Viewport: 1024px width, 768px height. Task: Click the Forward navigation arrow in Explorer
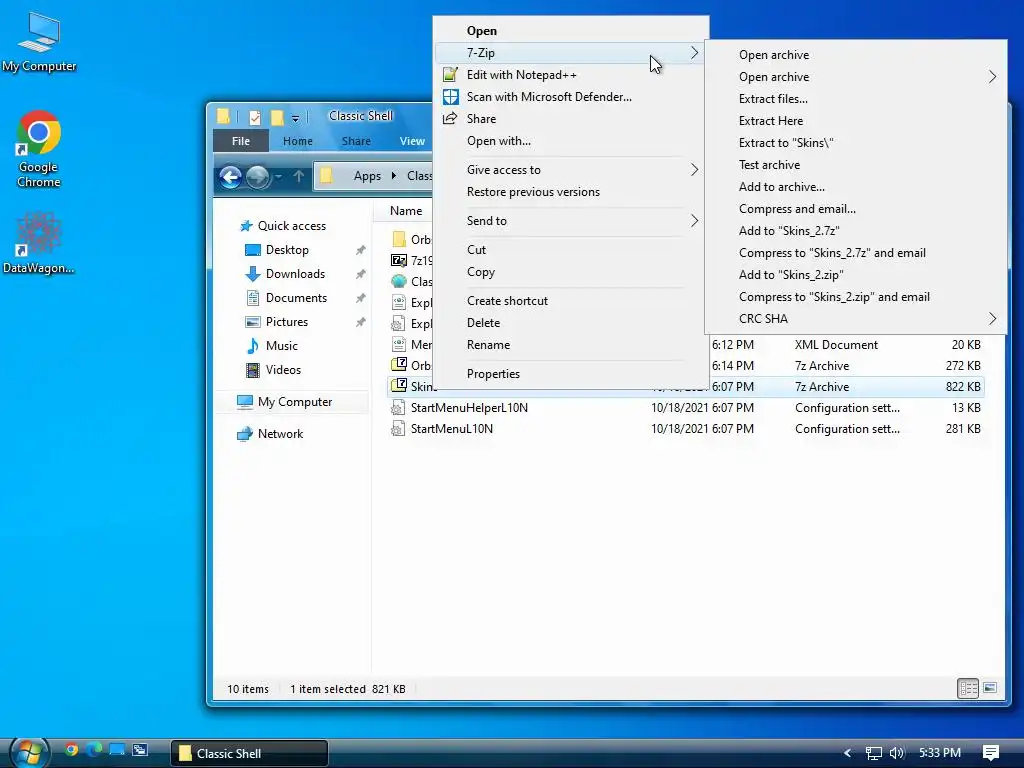coord(257,176)
